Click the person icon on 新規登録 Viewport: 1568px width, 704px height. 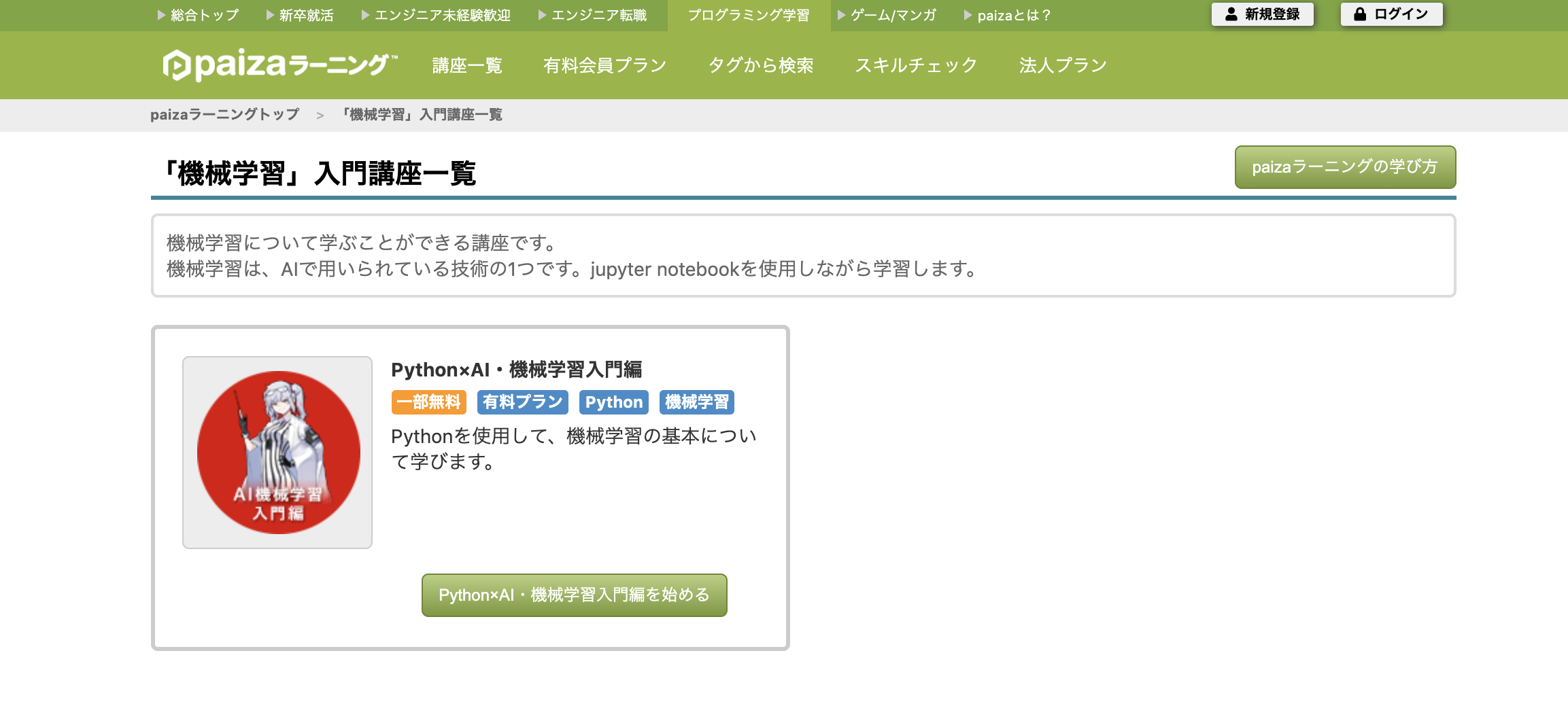1231,14
